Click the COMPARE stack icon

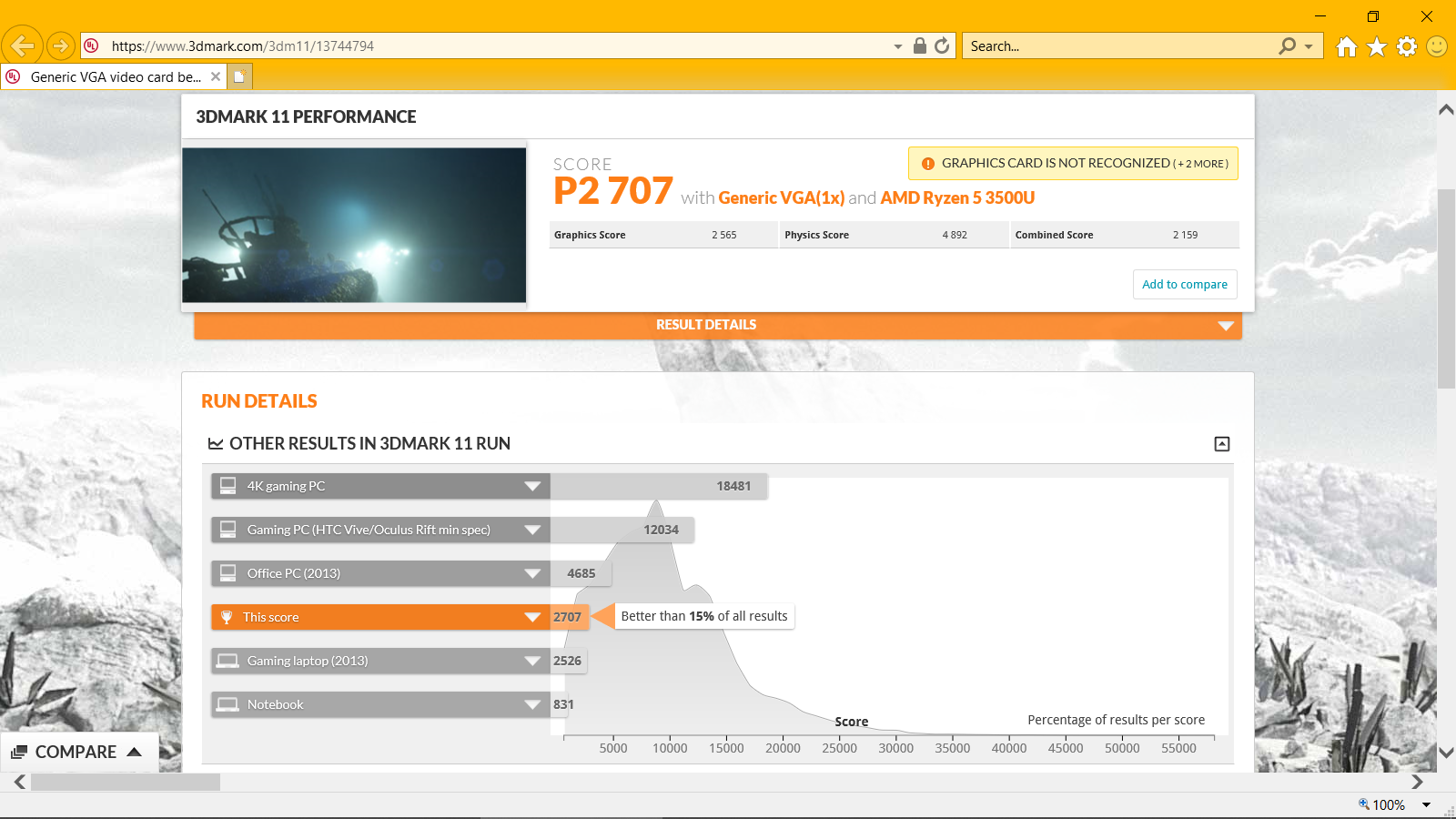19,753
